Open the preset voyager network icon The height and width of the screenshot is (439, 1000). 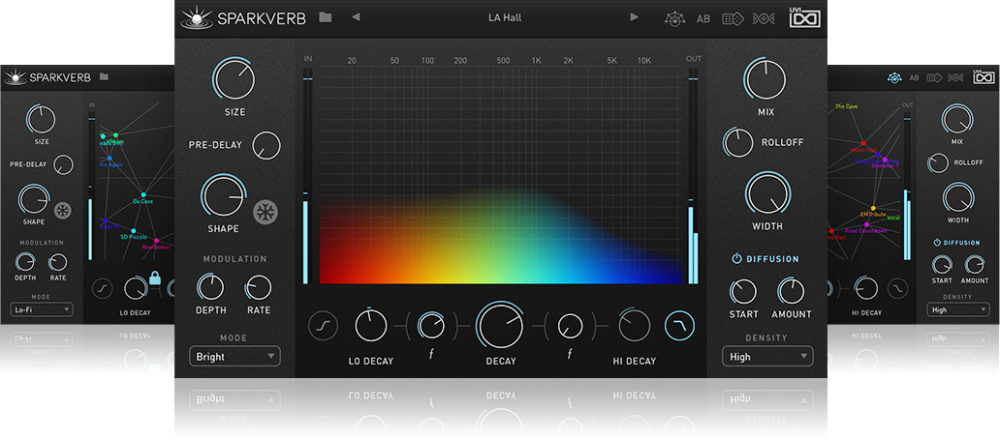pyautogui.click(x=673, y=18)
